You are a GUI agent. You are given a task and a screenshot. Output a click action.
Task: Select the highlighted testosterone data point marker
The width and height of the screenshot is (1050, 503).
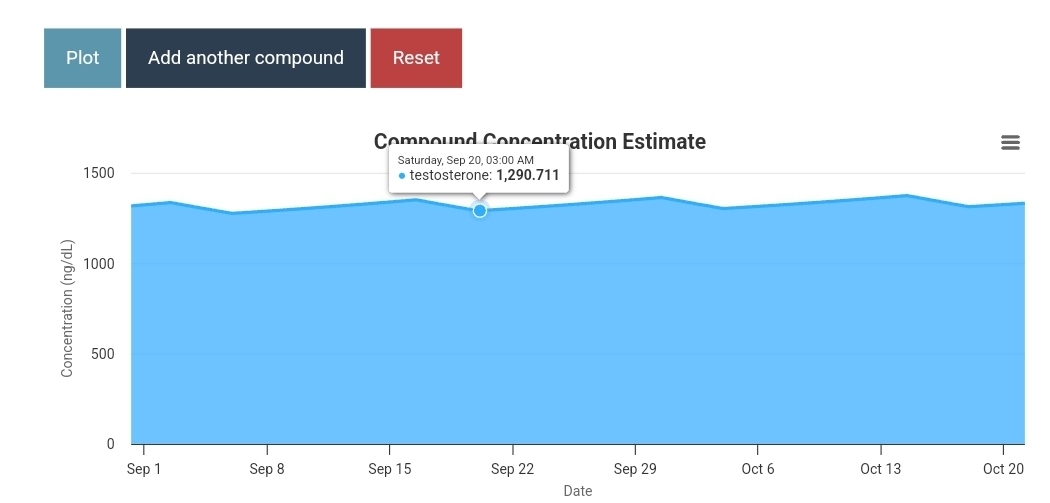[x=480, y=210]
